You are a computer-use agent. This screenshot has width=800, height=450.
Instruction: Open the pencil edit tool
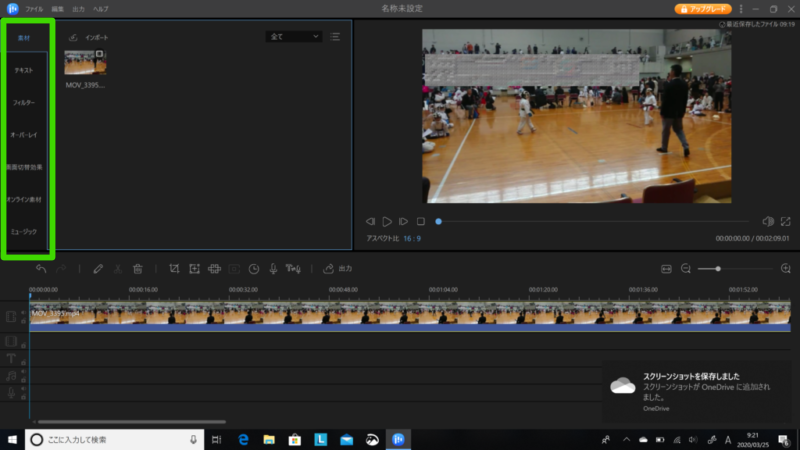click(98, 269)
